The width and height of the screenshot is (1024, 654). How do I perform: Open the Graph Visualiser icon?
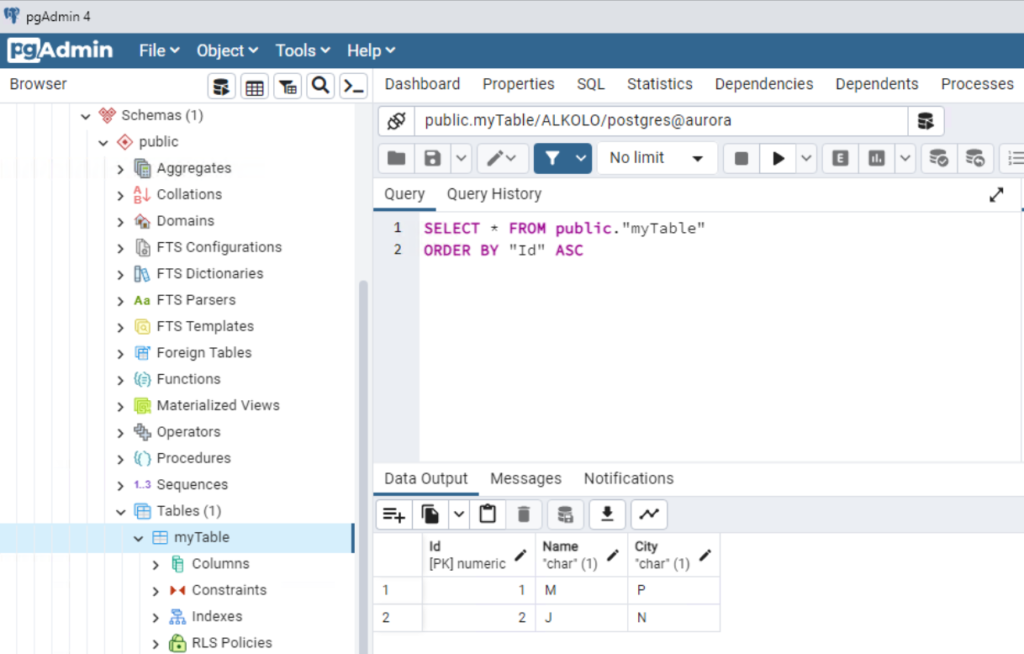pos(649,515)
